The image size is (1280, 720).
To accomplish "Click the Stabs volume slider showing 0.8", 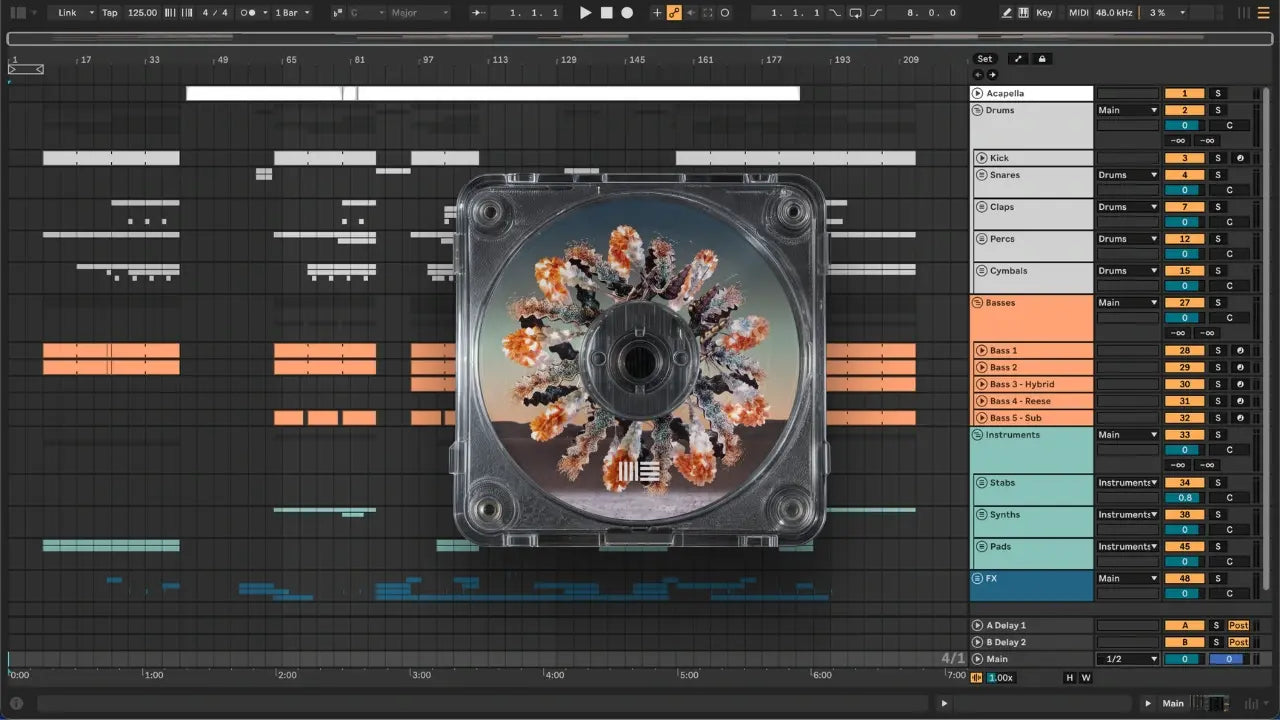I will coord(1185,497).
